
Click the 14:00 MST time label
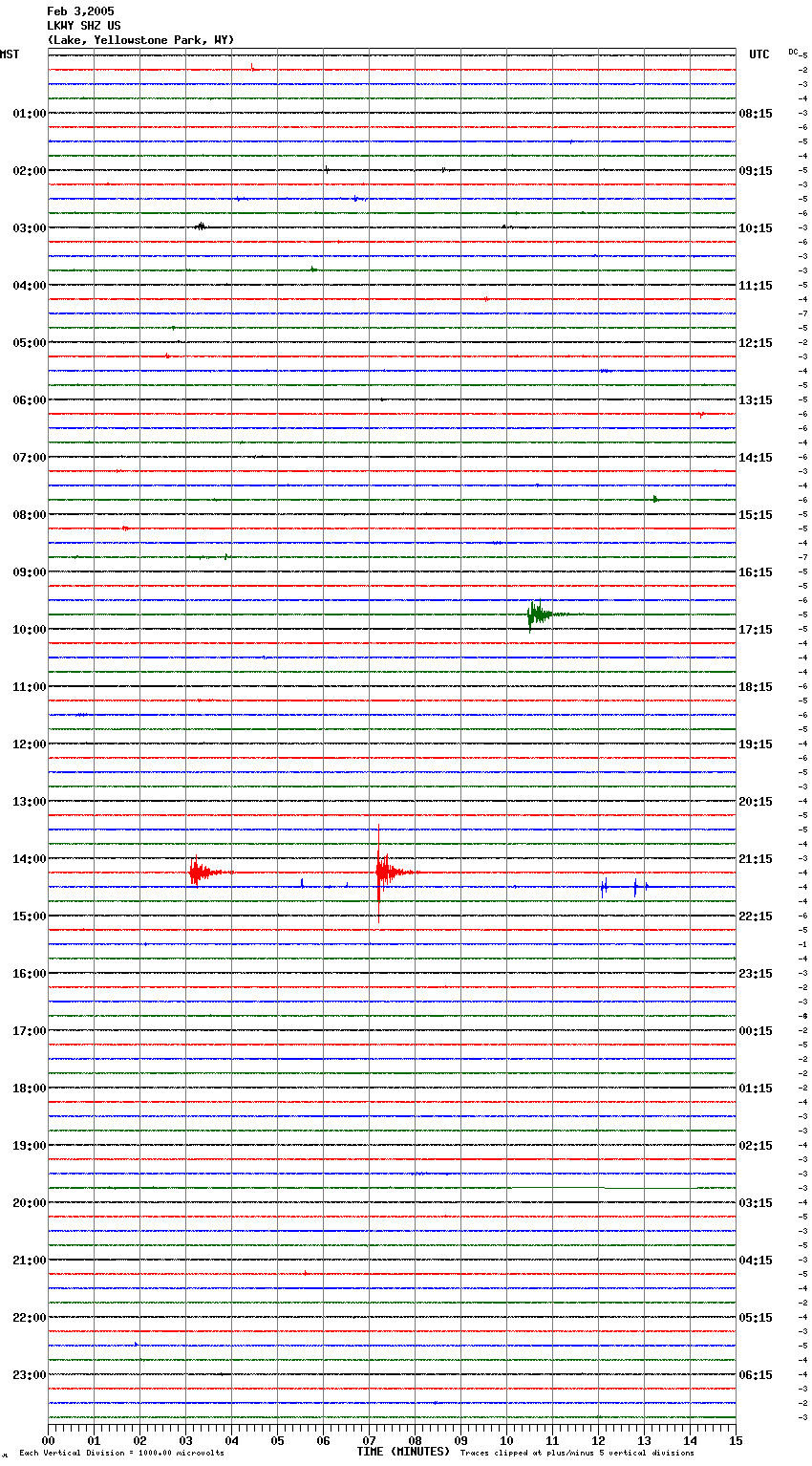29,859
